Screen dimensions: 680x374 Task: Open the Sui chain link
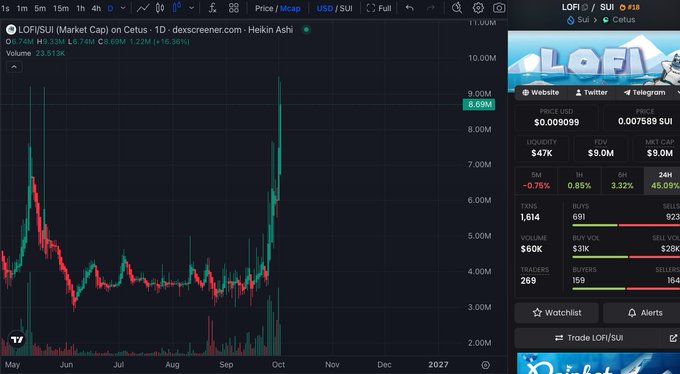click(578, 20)
